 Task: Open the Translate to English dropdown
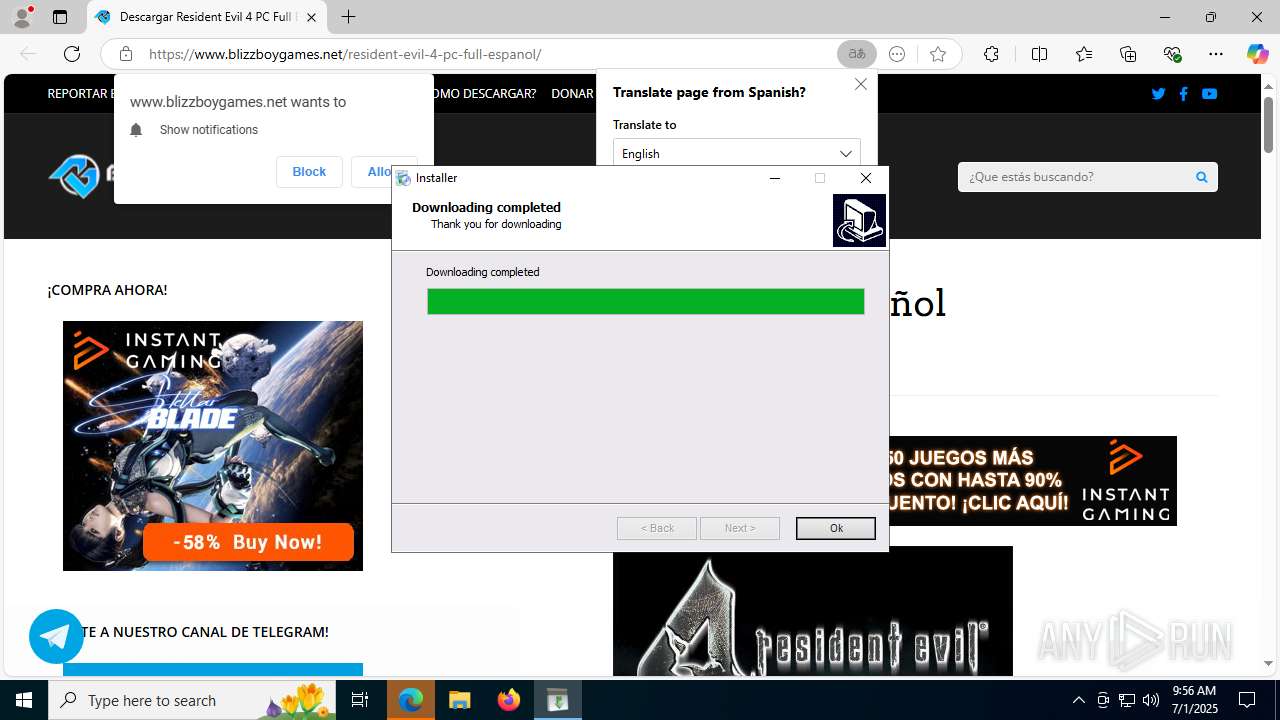coord(736,153)
